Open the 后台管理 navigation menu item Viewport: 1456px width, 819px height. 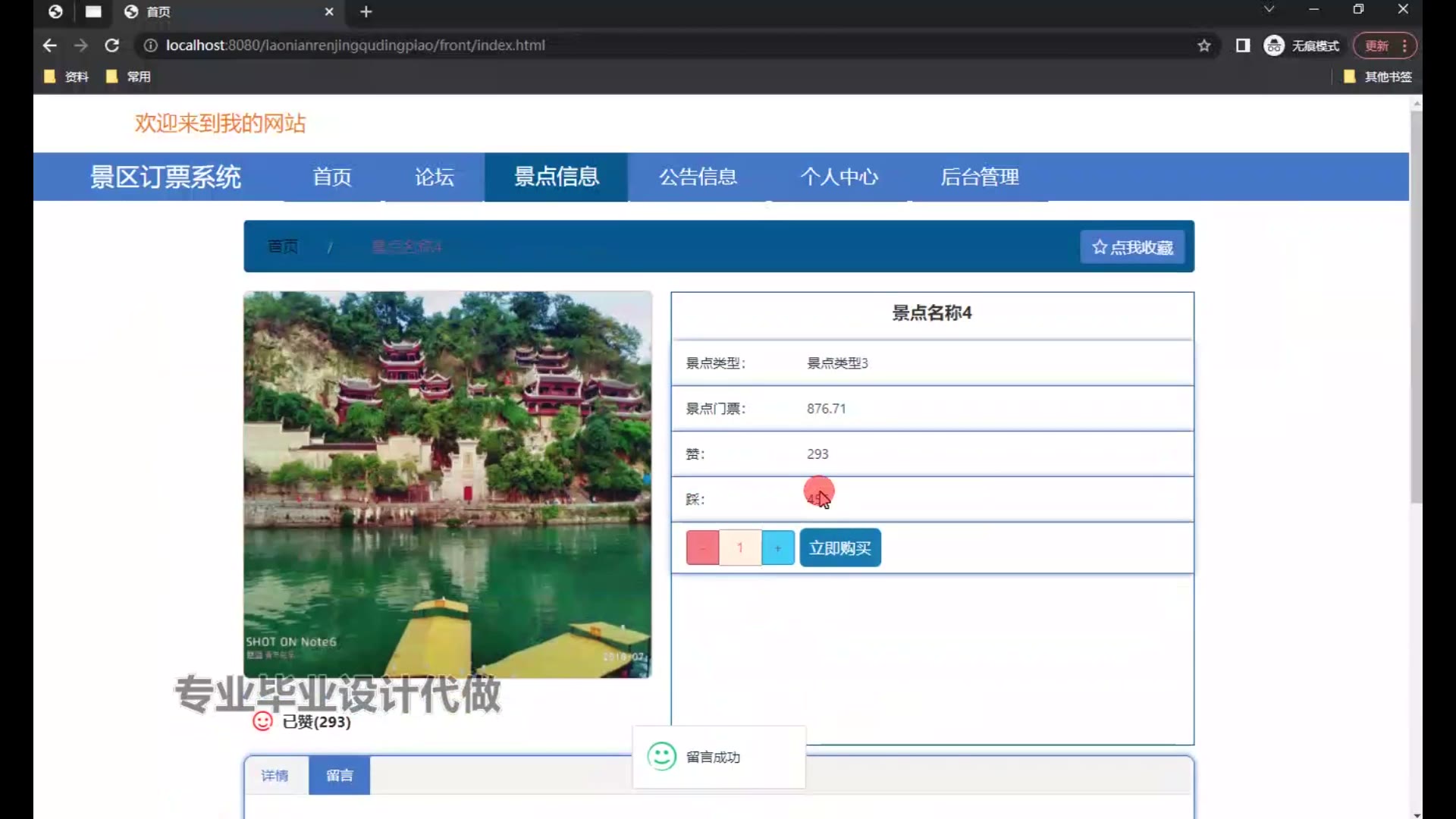tap(980, 177)
